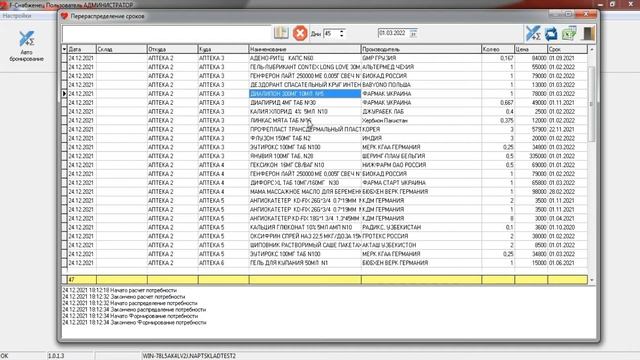640x360 pixels.
Task: Select the ДЕЗОДОРАНТ СПАСАТЕЛЬНЫЙ КРУГ cell
Action: (x=305, y=85)
